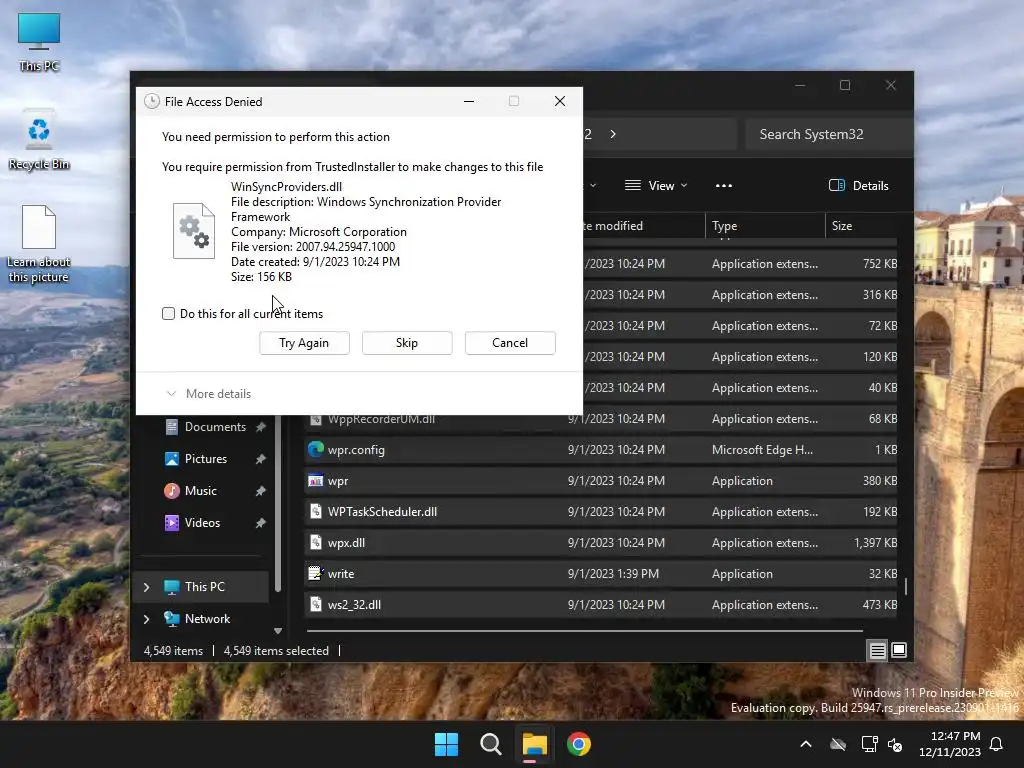Click File Explorer on the taskbar
Viewport: 1024px width, 768px height.
click(534, 744)
